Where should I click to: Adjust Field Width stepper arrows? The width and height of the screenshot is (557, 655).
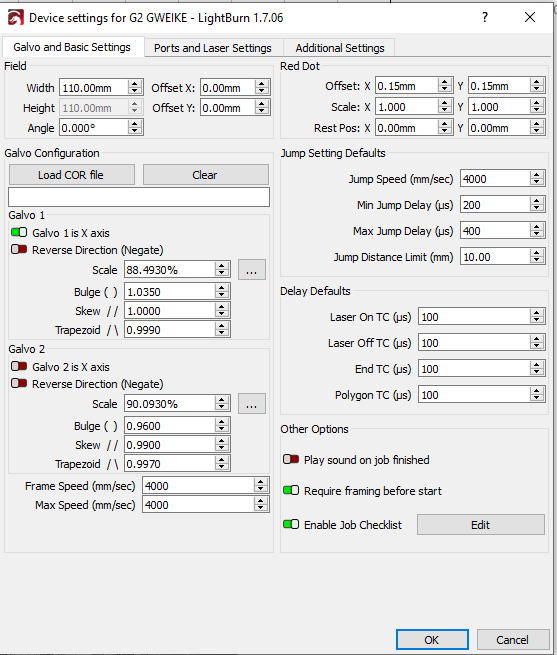point(135,88)
